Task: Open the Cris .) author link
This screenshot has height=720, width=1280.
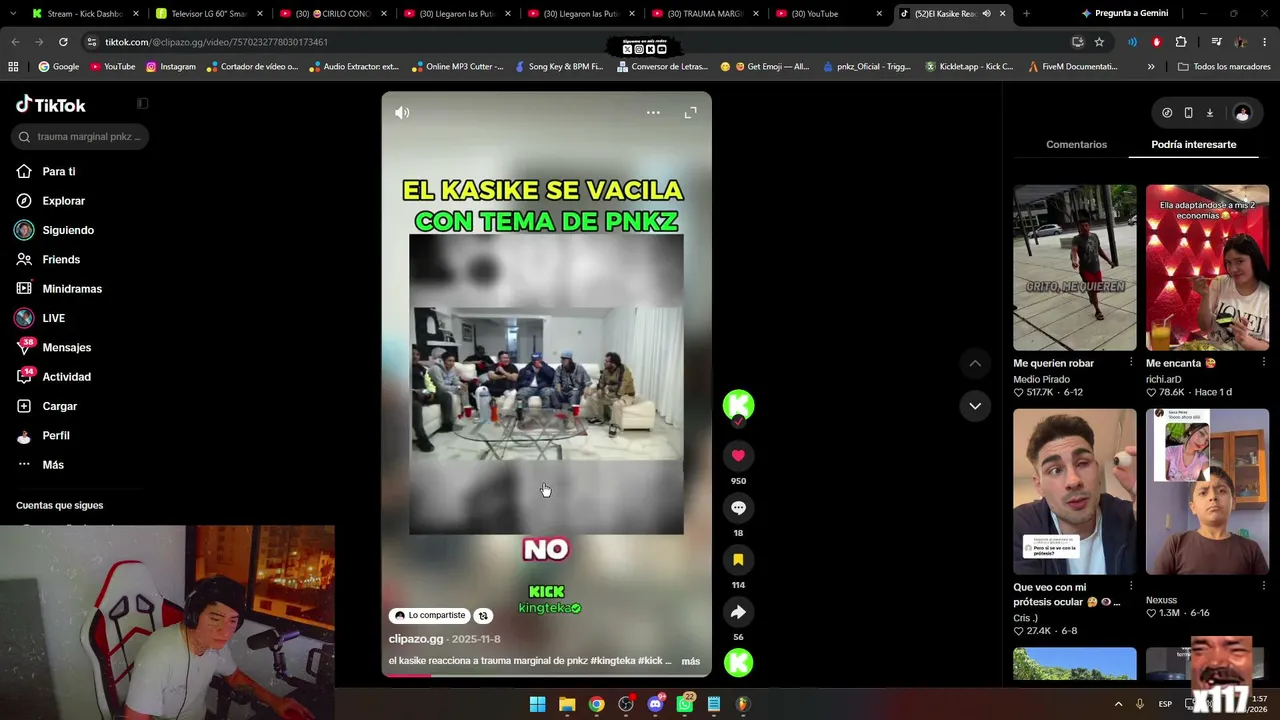Action: [x=1027, y=618]
